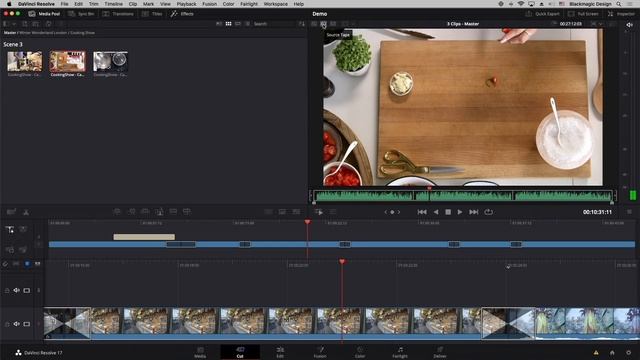Open the Playback menu

[x=187, y=4]
